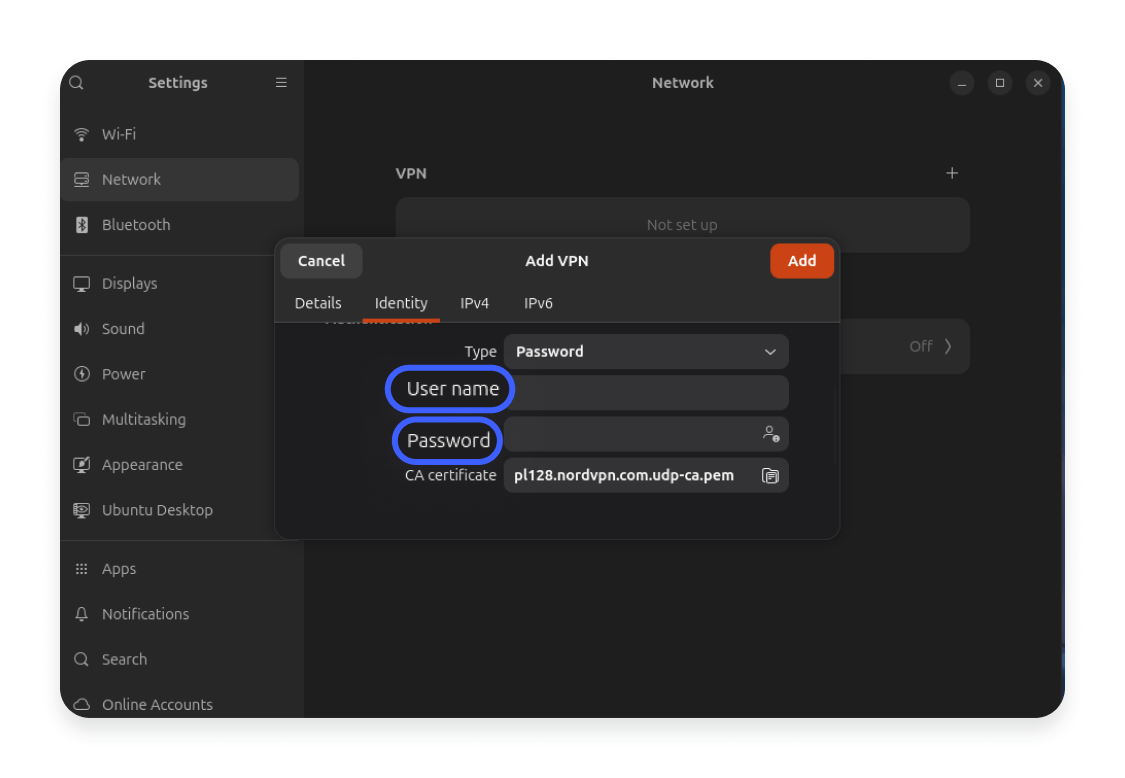This screenshot has width=1125, height=778.
Task: Open the CA certificate file picker icon
Action: [770, 475]
